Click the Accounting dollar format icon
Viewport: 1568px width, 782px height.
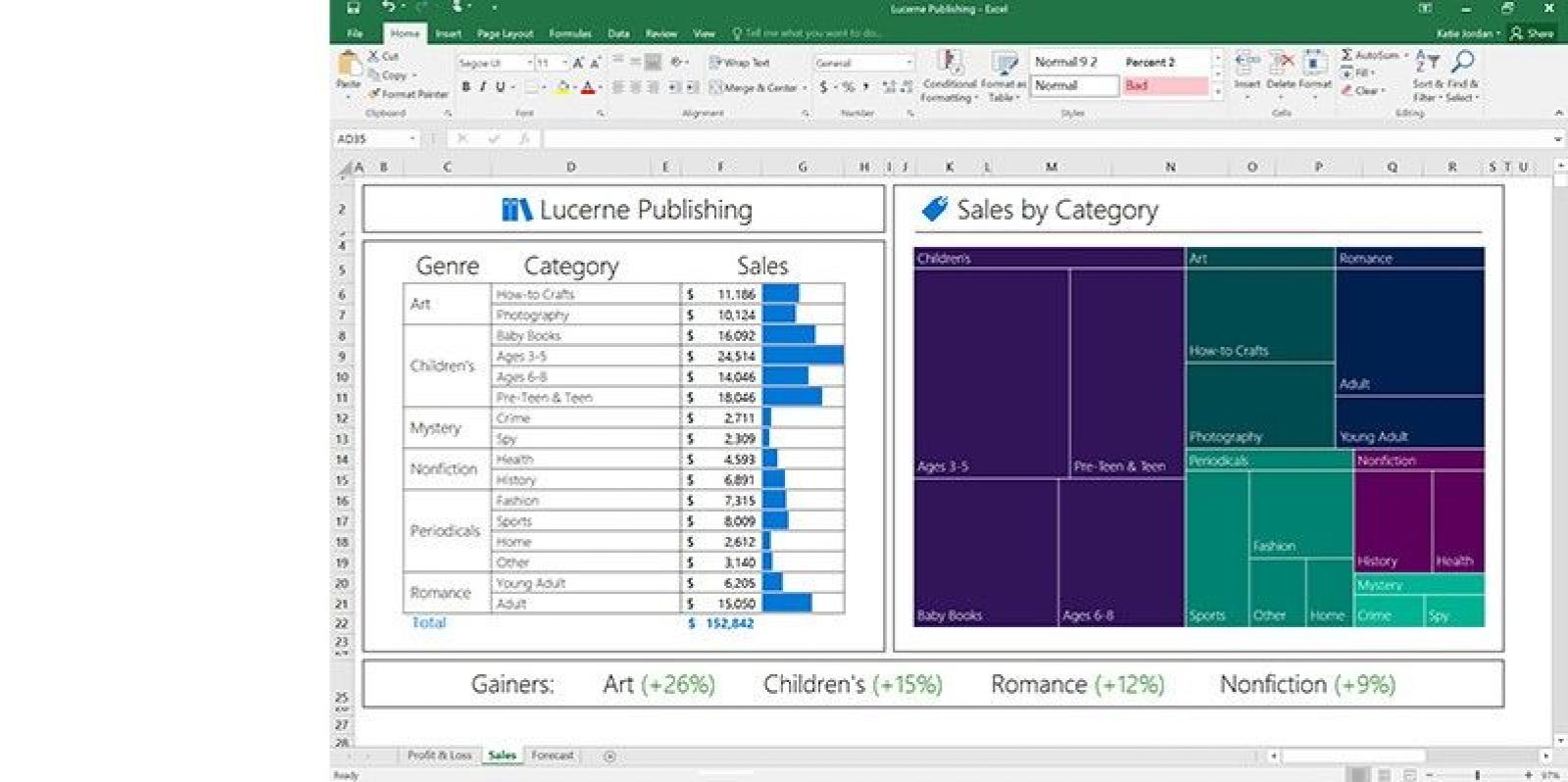824,87
